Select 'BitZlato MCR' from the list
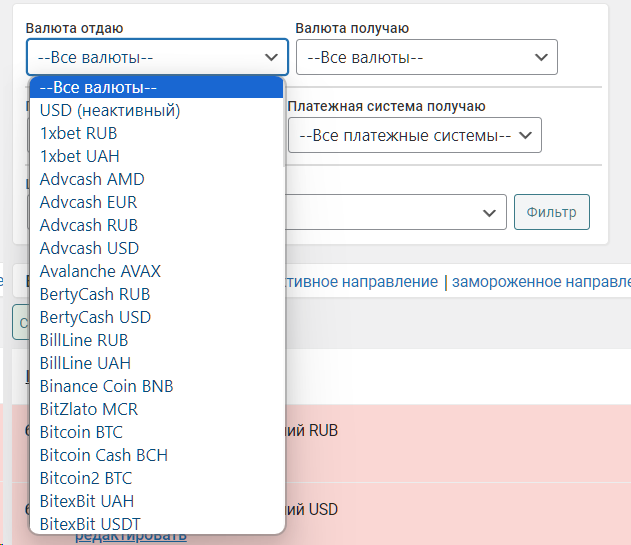 pos(89,409)
